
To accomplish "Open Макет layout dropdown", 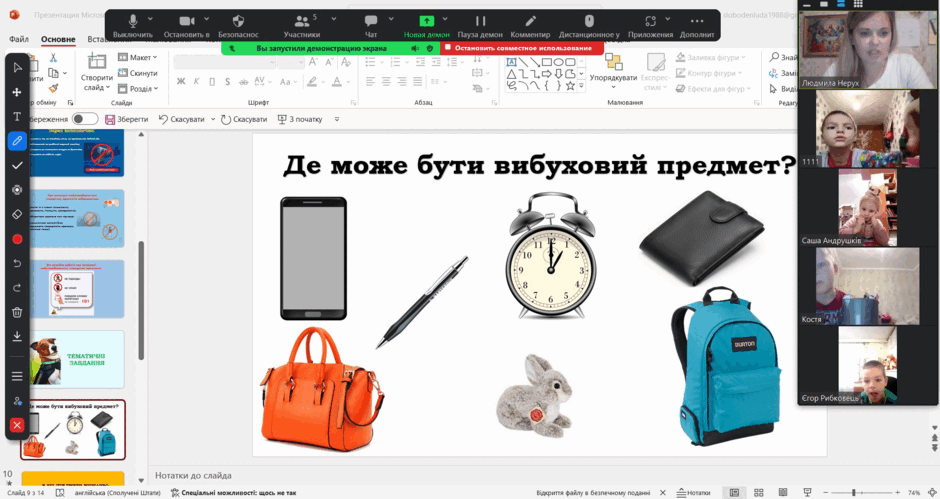I will [138, 58].
